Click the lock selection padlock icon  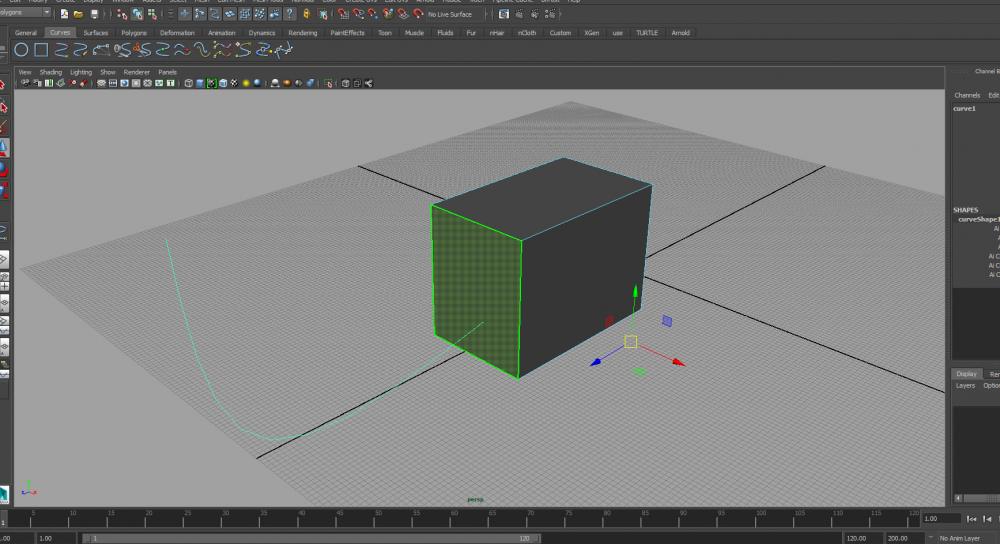[x=307, y=13]
